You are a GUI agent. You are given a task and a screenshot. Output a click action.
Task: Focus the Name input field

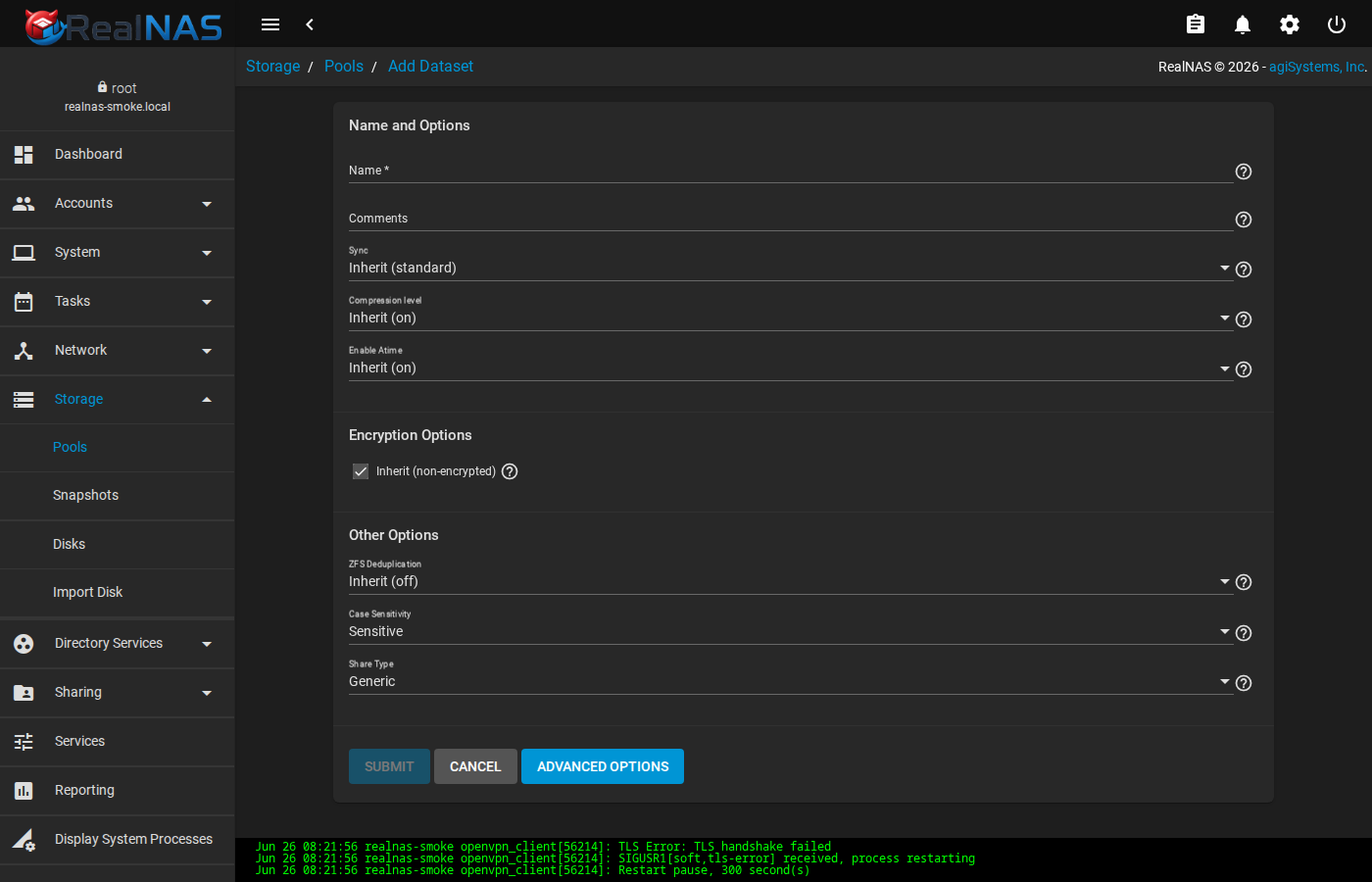pos(790,171)
